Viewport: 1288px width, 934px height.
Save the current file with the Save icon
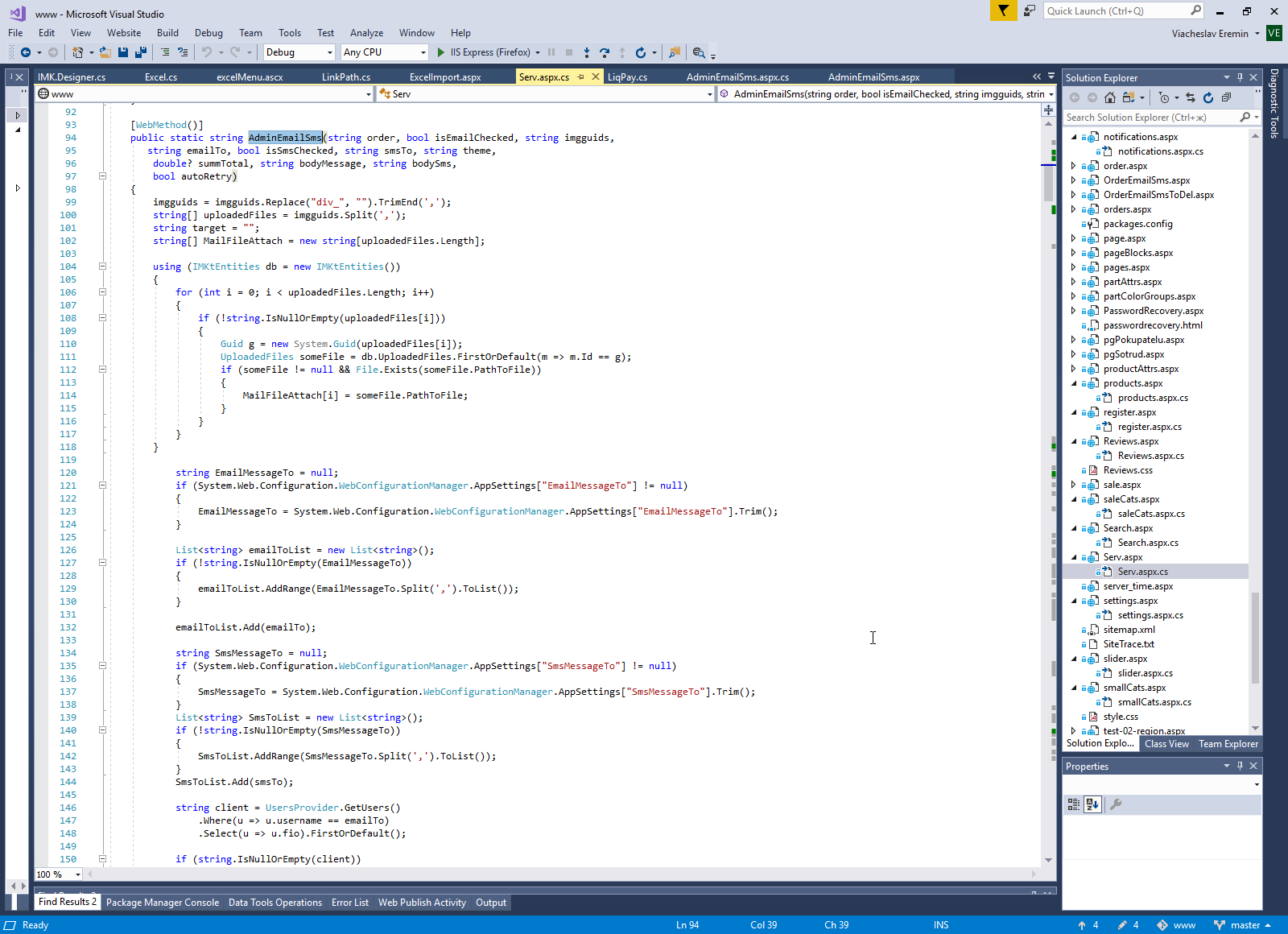pyautogui.click(x=123, y=52)
